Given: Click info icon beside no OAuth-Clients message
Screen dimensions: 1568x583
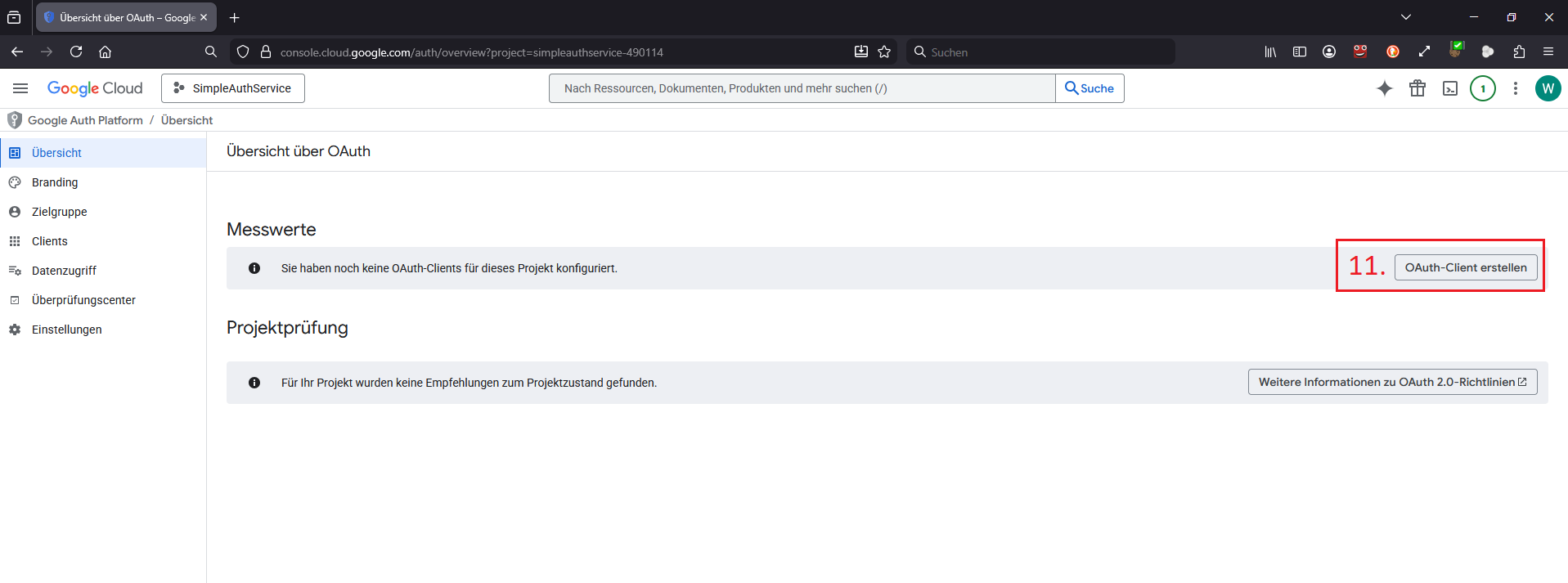Looking at the screenshot, I should (x=254, y=268).
